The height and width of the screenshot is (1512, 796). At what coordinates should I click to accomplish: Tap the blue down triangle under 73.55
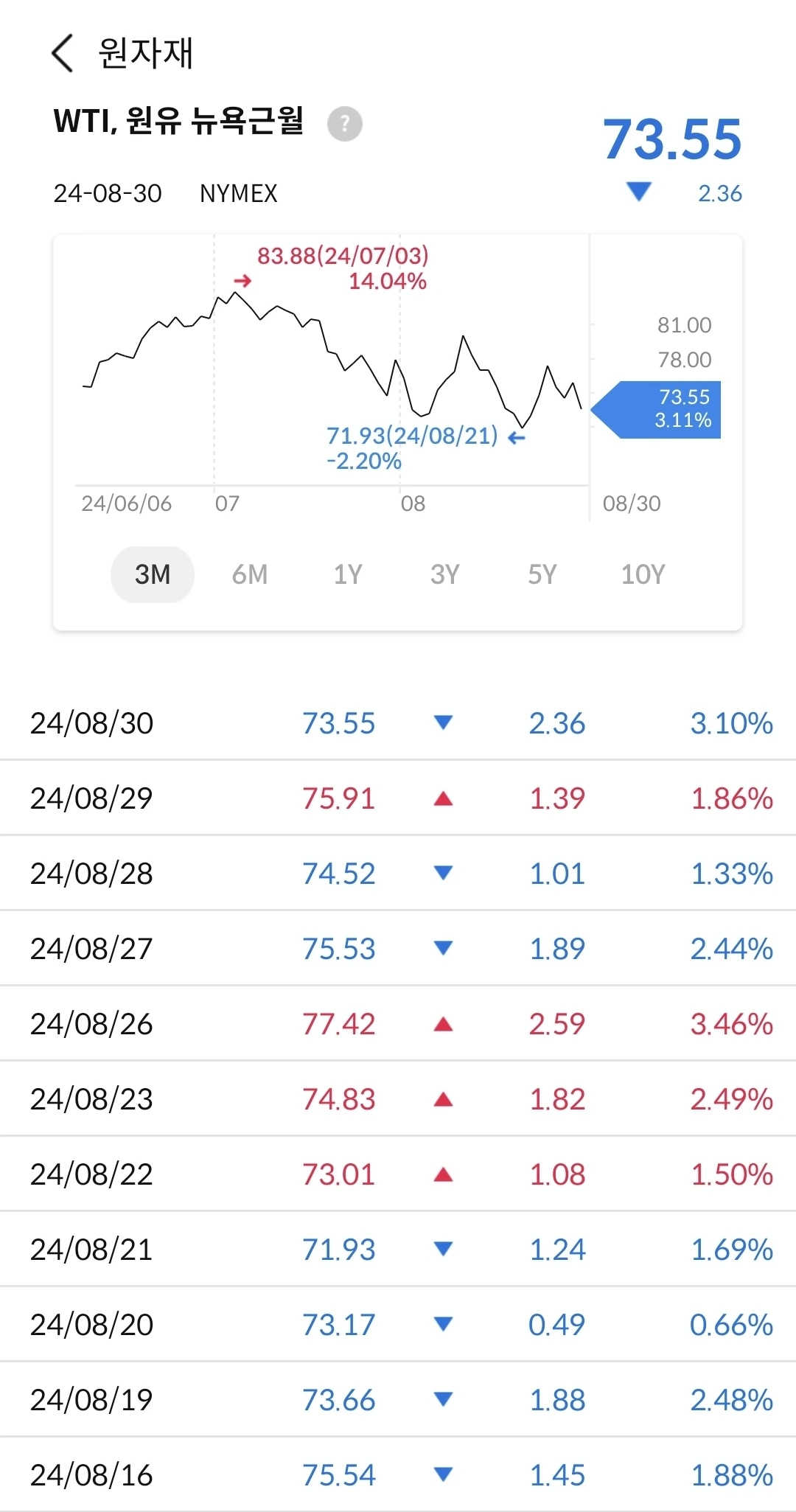coord(638,192)
